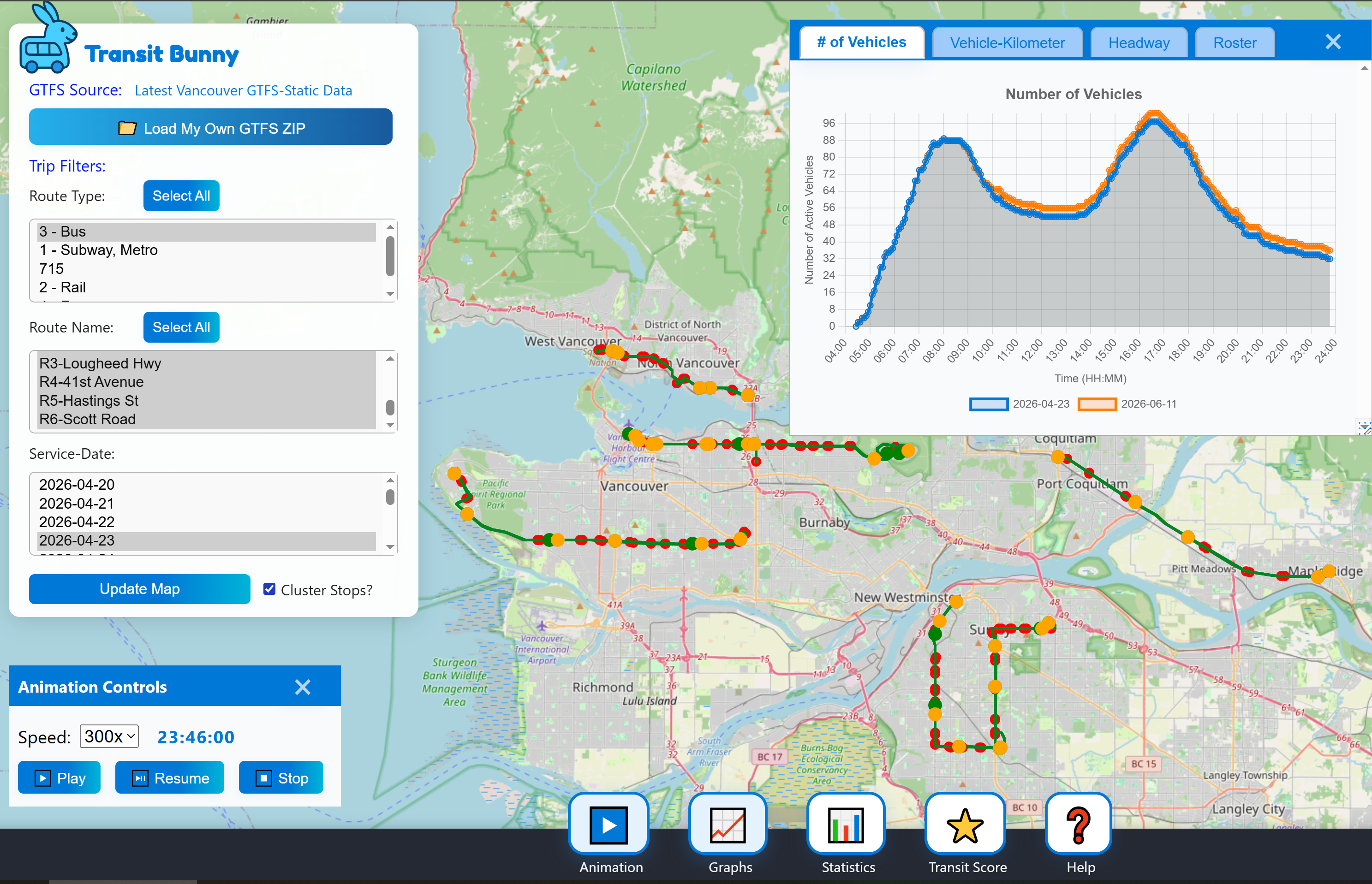Open the Animation panel icon

(x=609, y=825)
